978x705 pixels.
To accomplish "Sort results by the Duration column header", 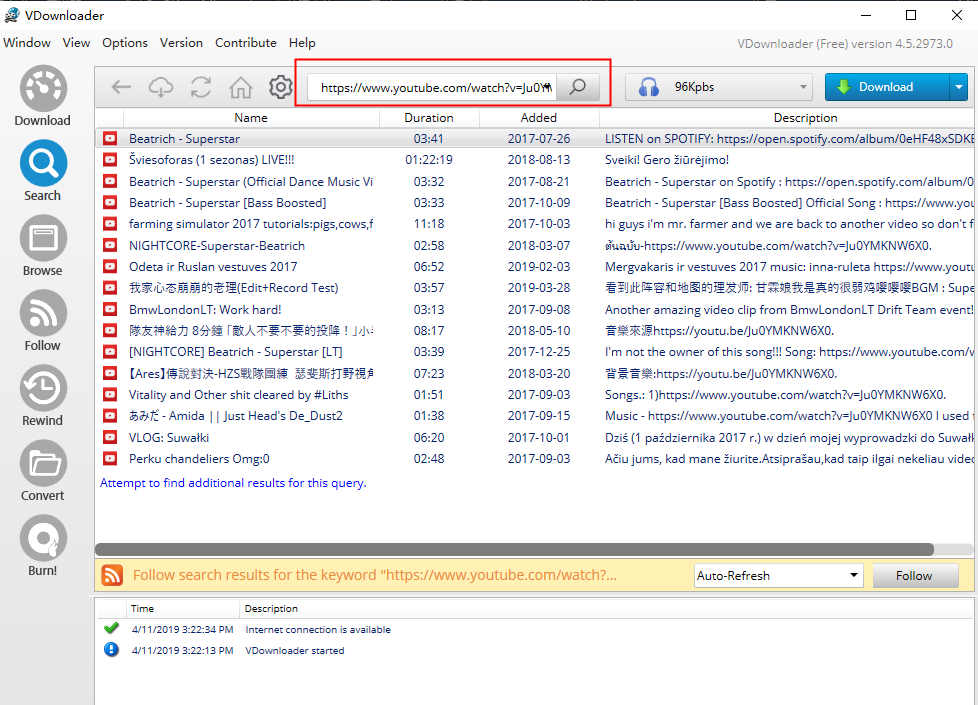I will tap(429, 117).
